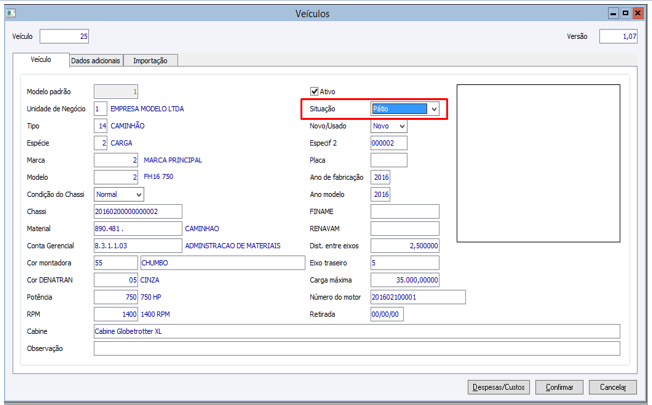Click the empty vehicle image box
Image resolution: width=652 pixels, height=405 pixels.
538,163
